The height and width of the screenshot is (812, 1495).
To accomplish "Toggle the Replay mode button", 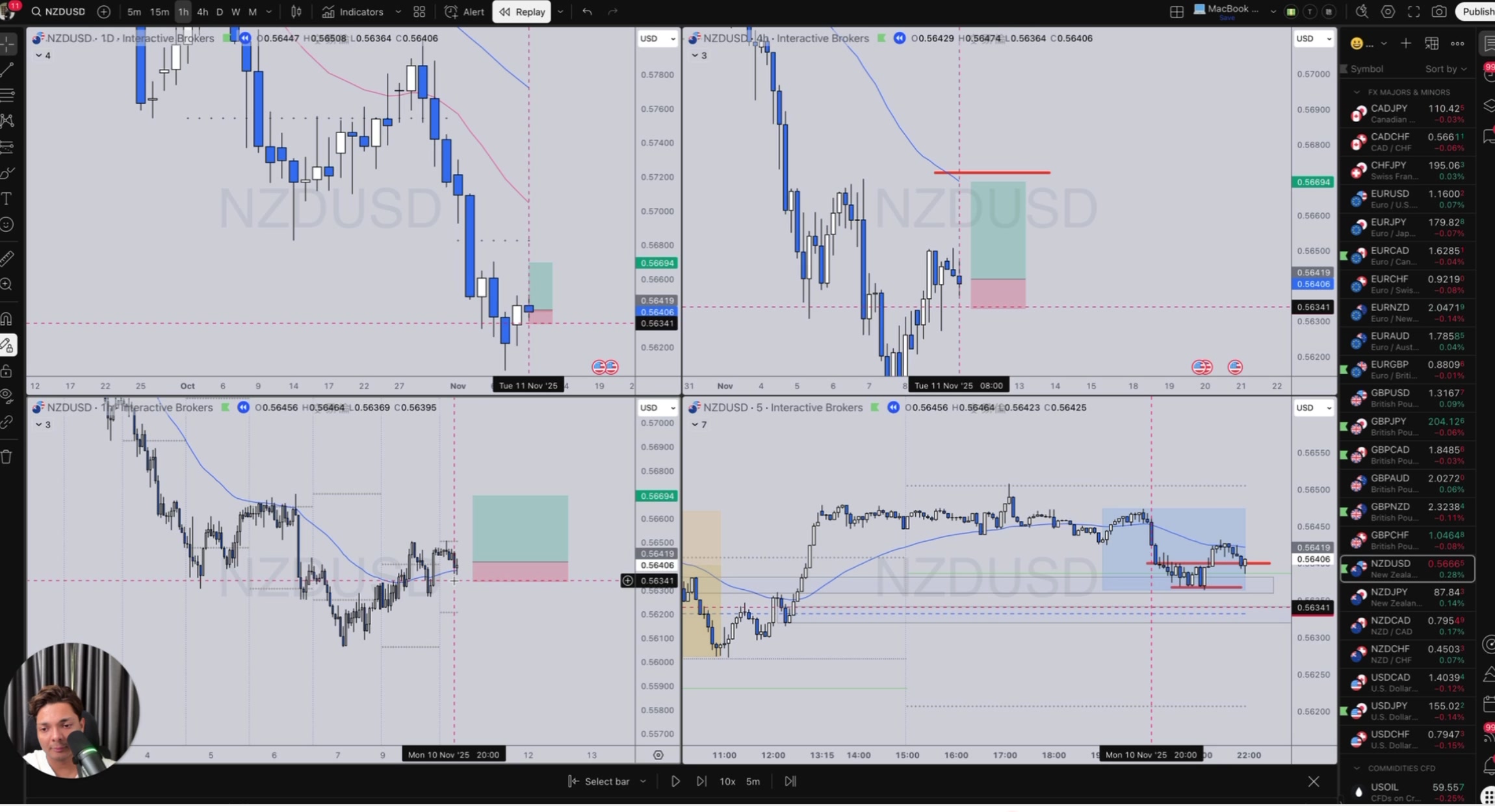I will (522, 12).
